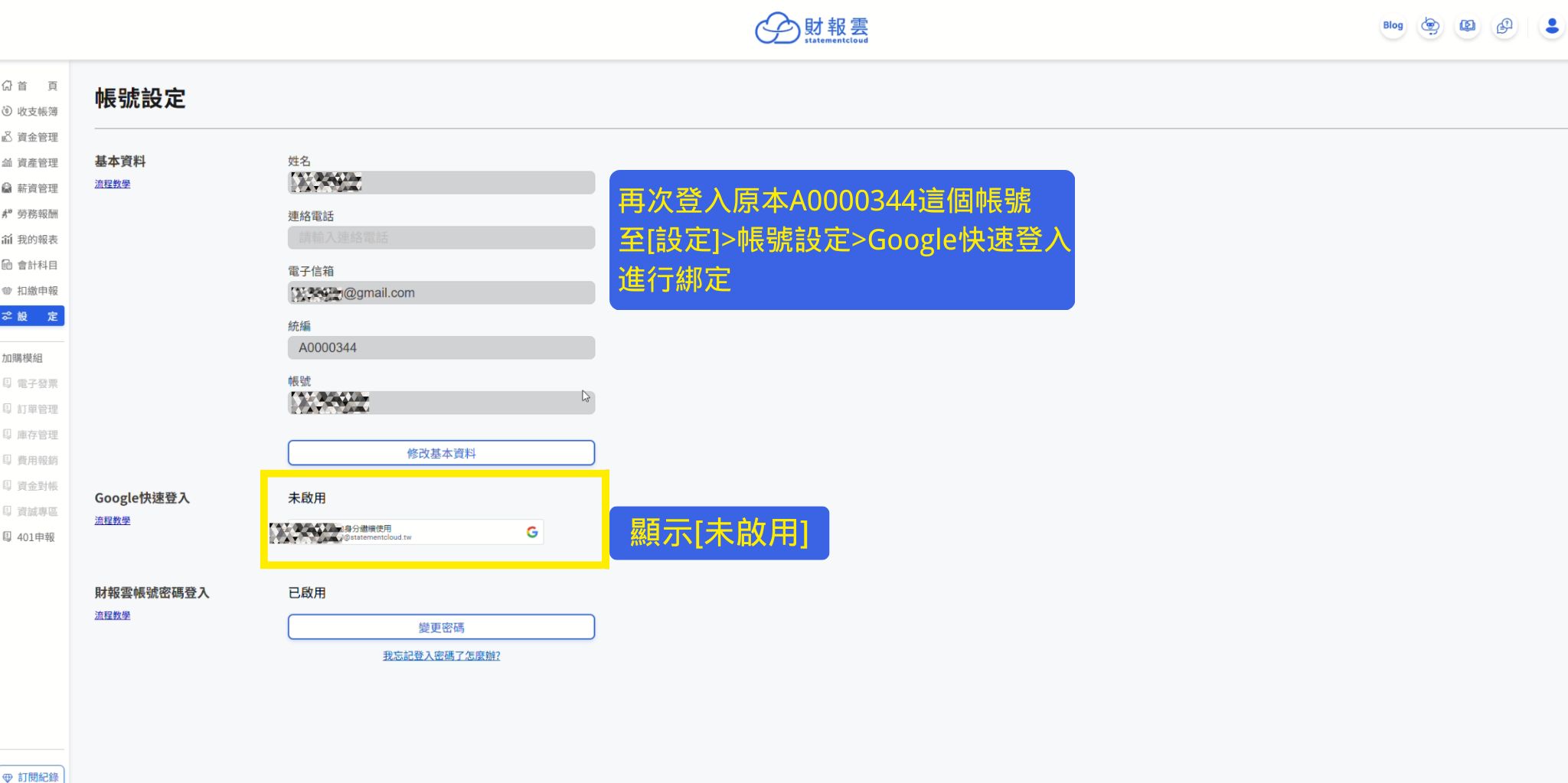Open 資金管理 in the sidebar

click(31, 137)
